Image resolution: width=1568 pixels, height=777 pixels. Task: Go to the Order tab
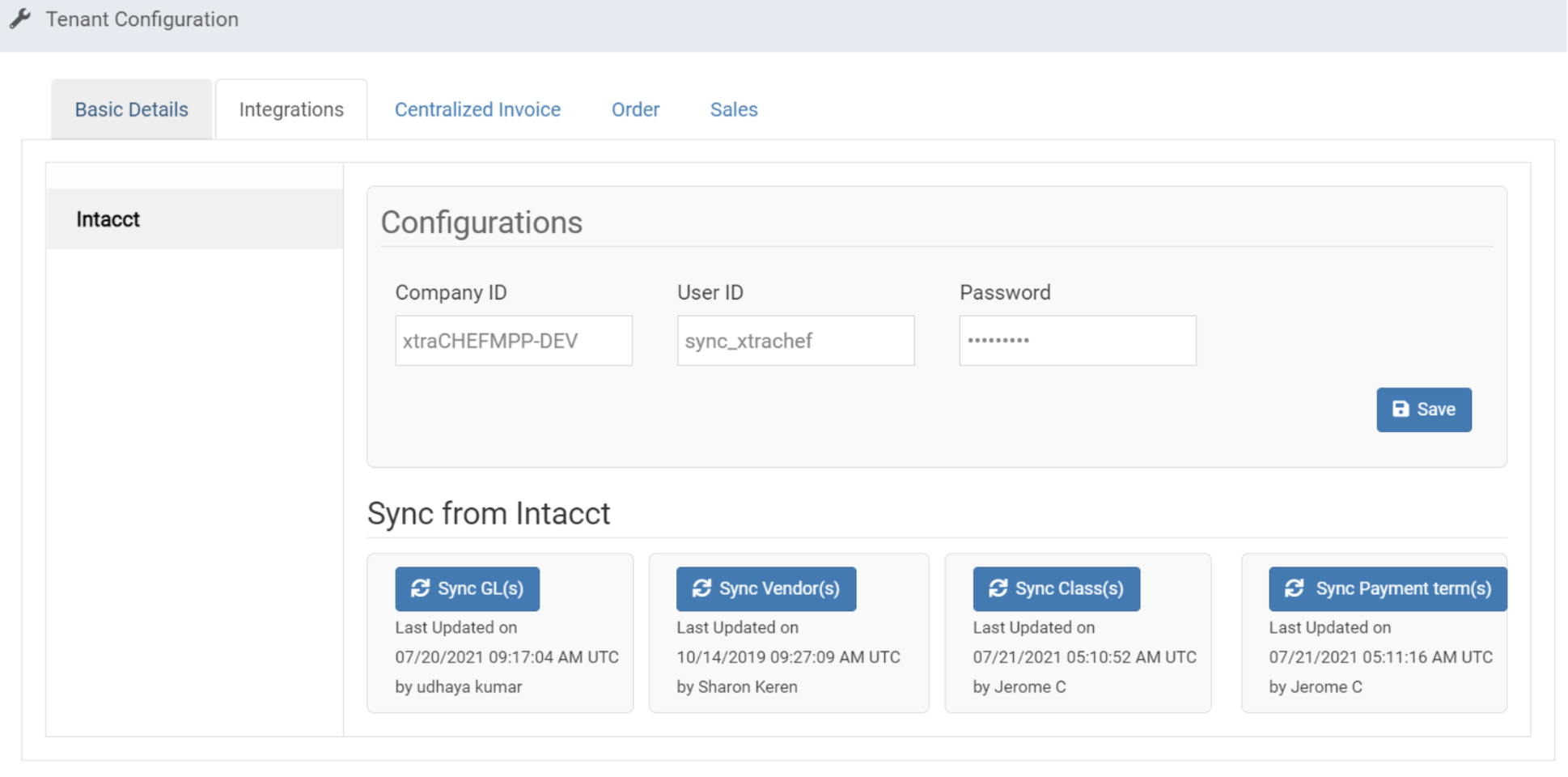click(x=635, y=109)
